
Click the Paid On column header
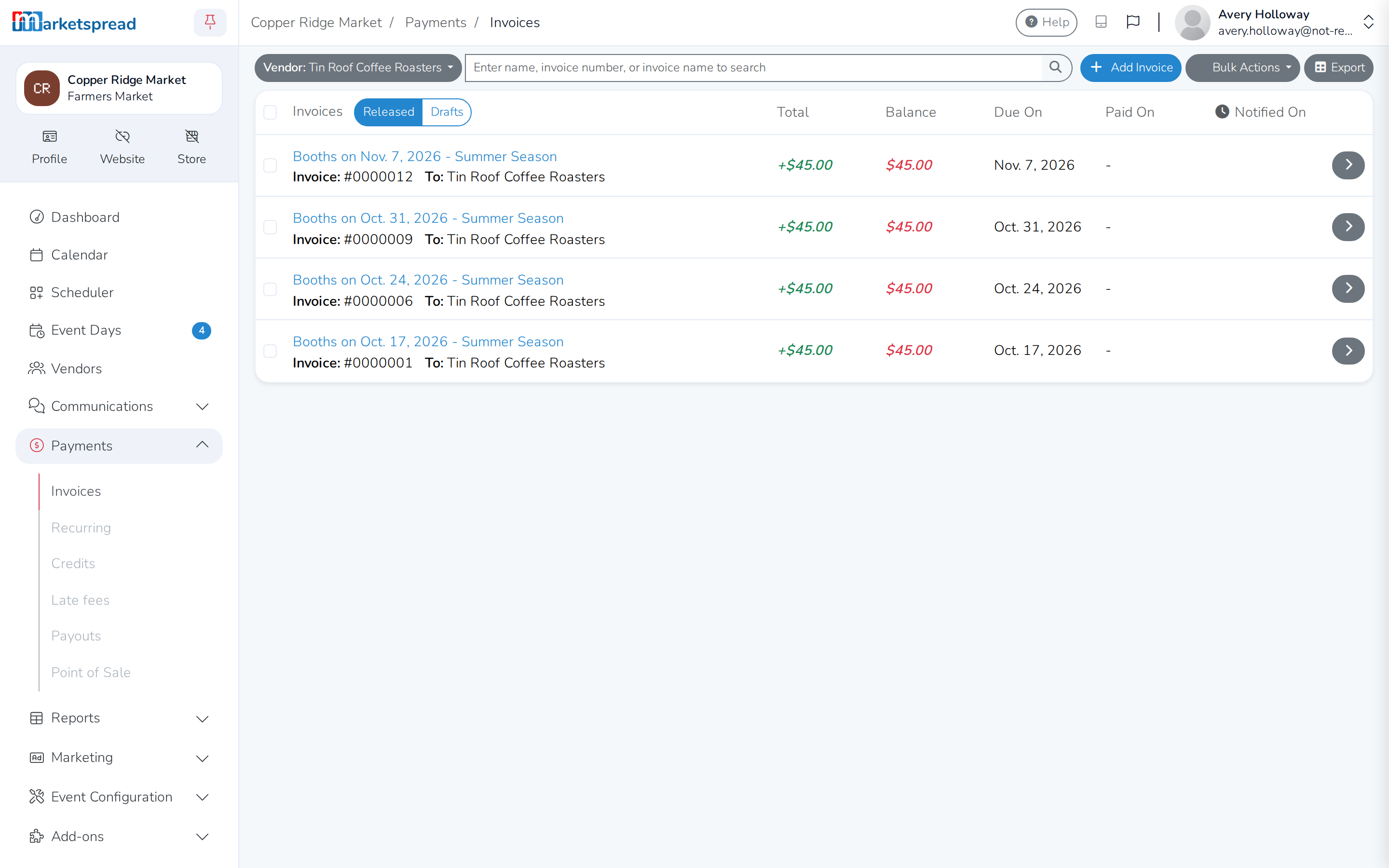coord(1130,112)
